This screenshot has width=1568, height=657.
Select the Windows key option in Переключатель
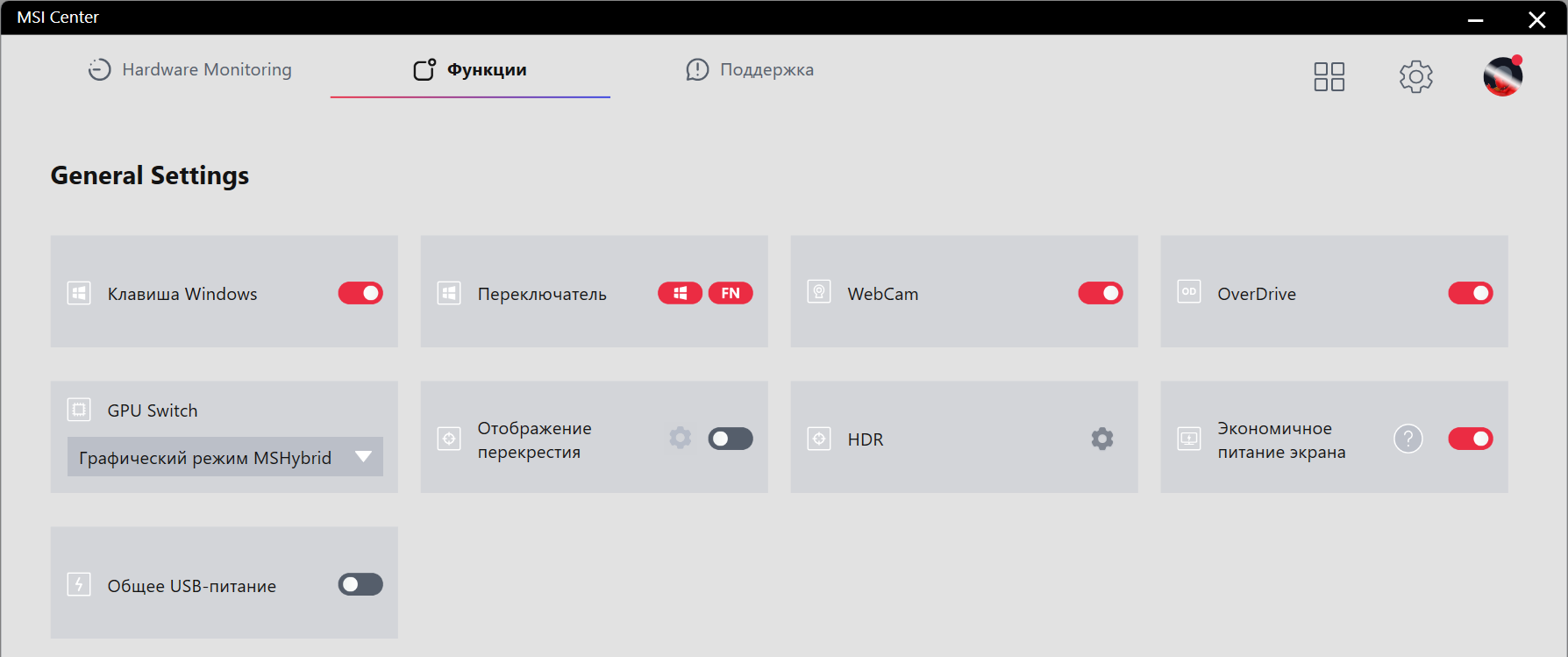(680, 293)
